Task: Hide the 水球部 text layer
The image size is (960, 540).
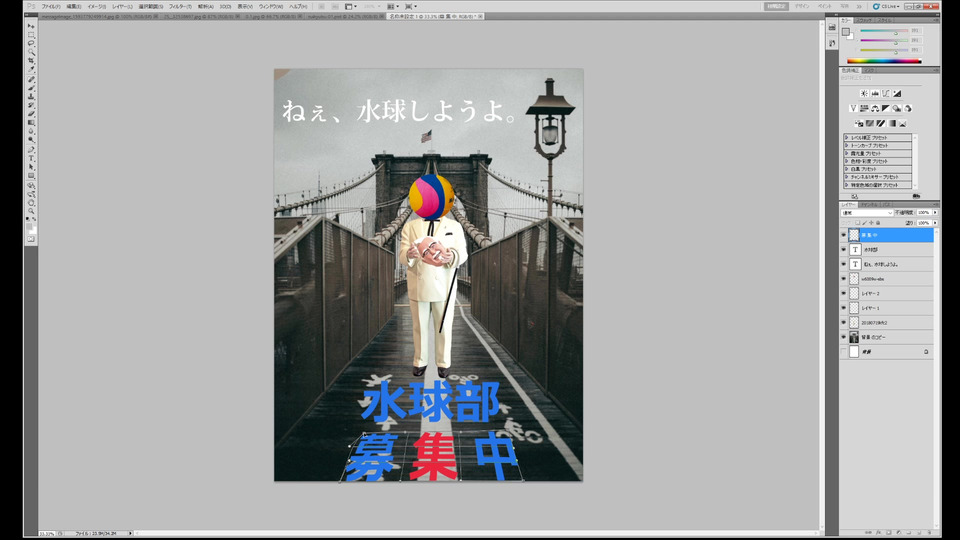Action: click(x=844, y=250)
